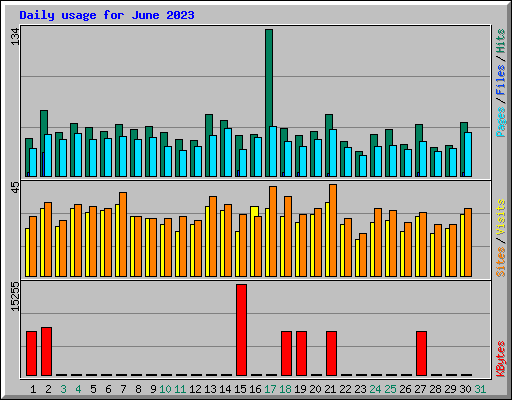This screenshot has width=512, height=400.
Task: Click the 'Sites' legend label
Action: (x=500, y=262)
